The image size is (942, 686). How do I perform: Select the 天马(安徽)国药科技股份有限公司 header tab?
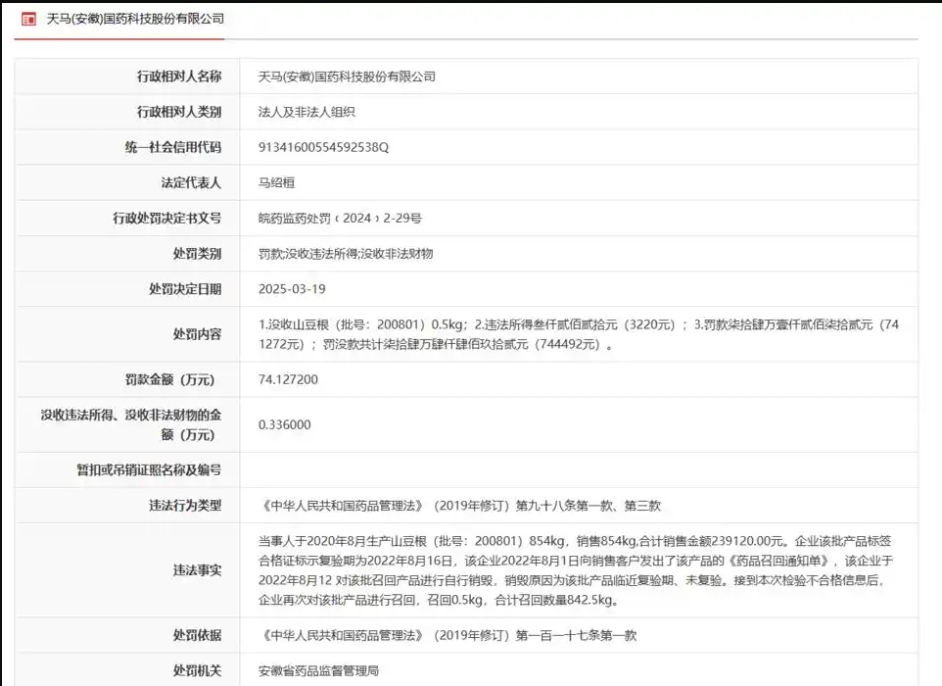pos(135,19)
